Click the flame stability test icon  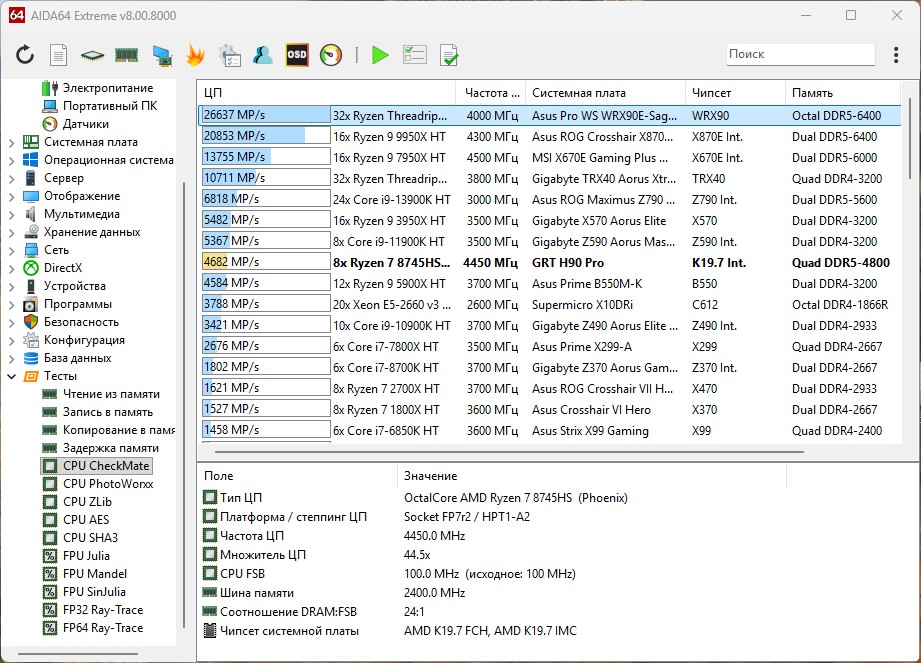196,55
